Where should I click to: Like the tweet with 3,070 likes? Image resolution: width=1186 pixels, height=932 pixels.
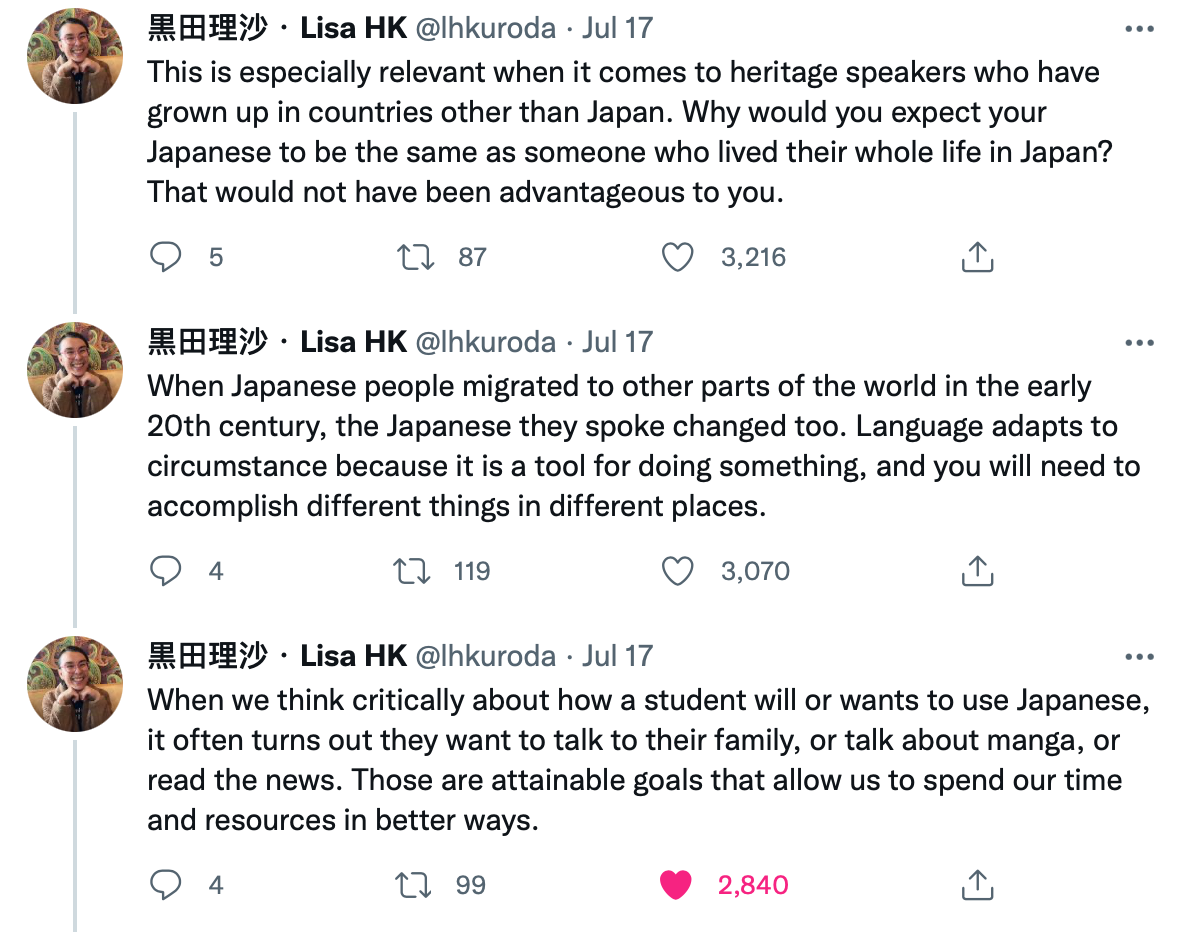point(678,571)
